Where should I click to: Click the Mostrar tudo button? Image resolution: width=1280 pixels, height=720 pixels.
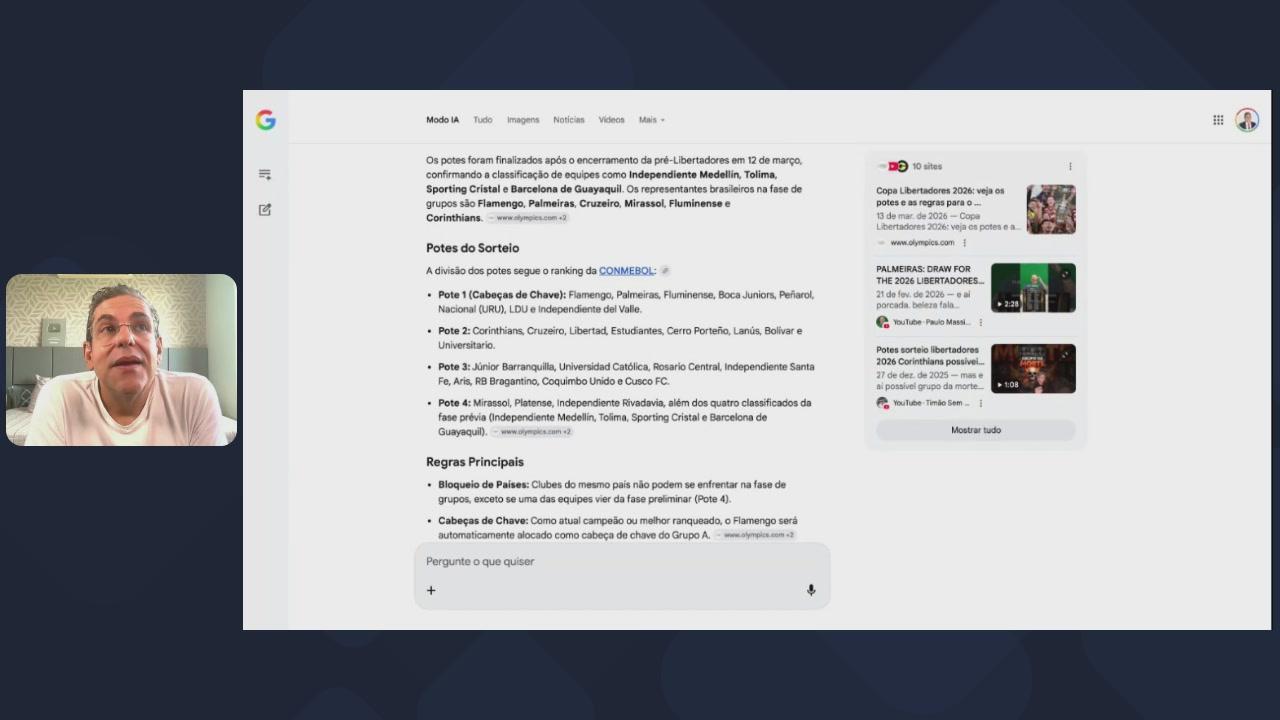[x=976, y=430]
